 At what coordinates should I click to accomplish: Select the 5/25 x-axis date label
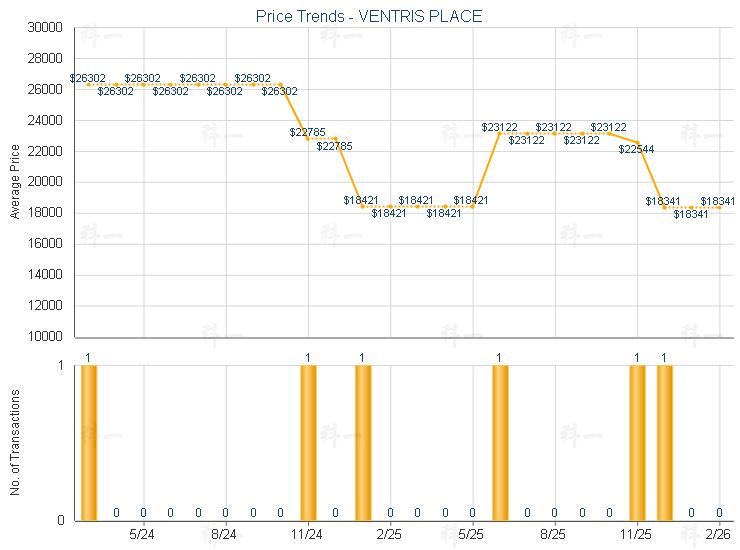472,535
